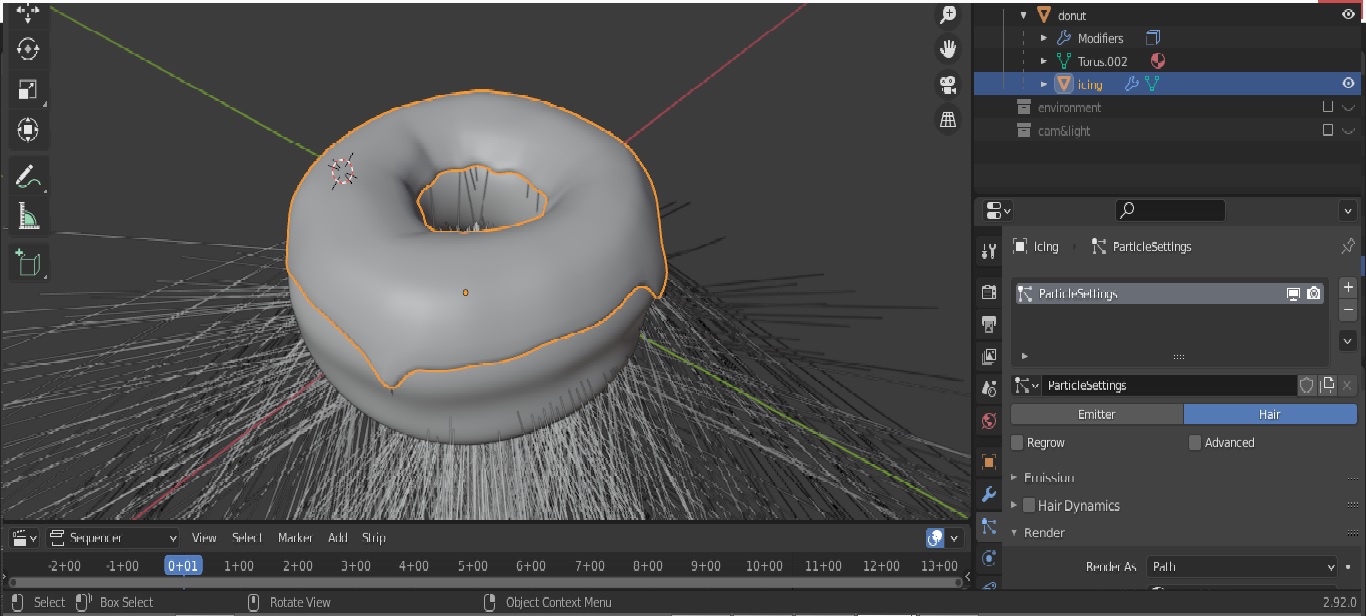1366x616 pixels.
Task: Open the Render As dropdown
Action: (1242, 567)
